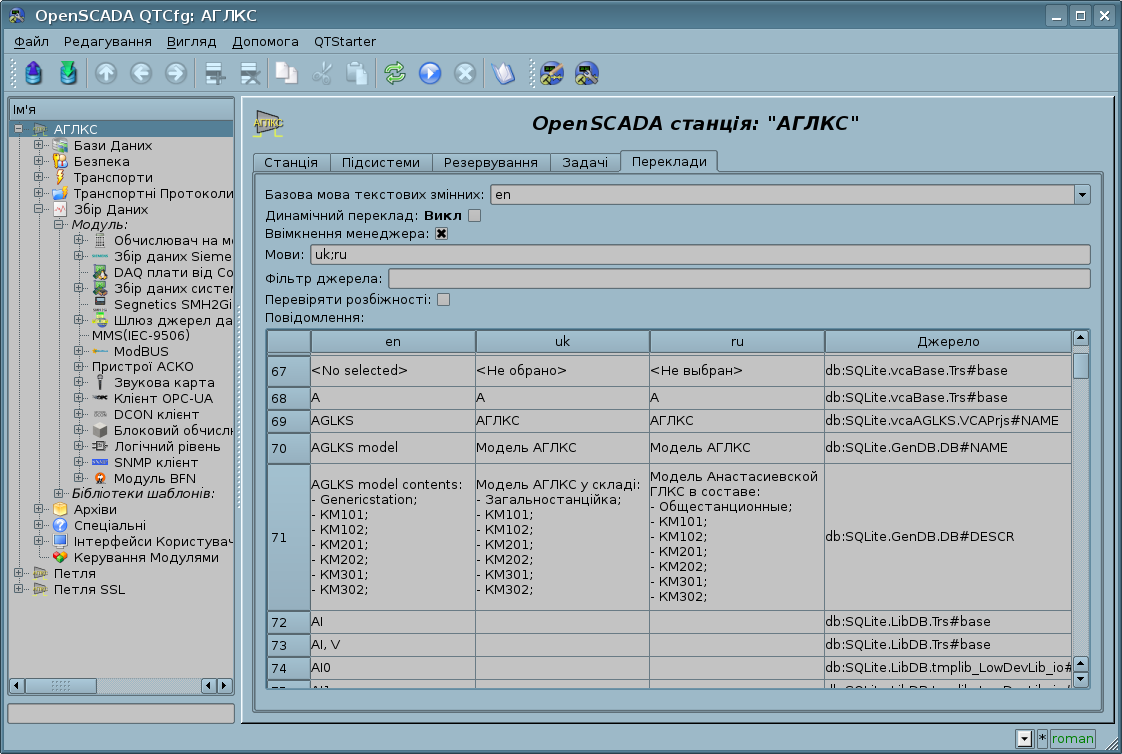Viewport: 1122px width, 754px height.
Task: Click the '<No selected>' table cell
Action: pyautogui.click(x=393, y=371)
